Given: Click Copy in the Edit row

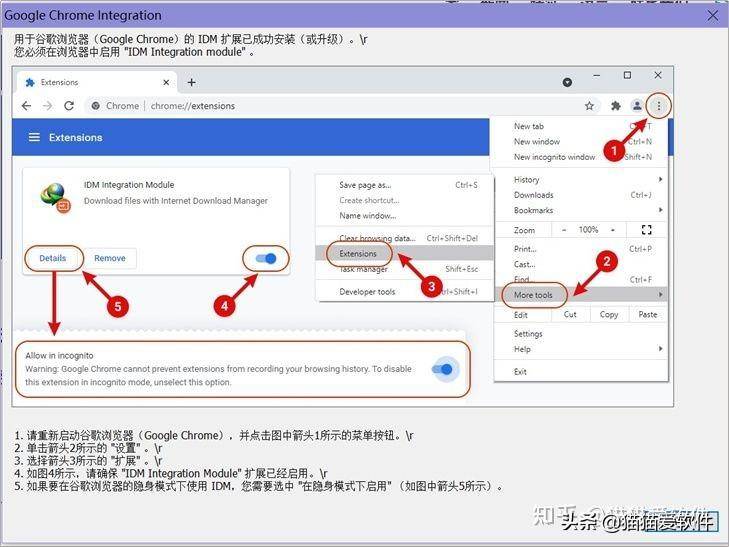Looking at the screenshot, I should [x=609, y=315].
